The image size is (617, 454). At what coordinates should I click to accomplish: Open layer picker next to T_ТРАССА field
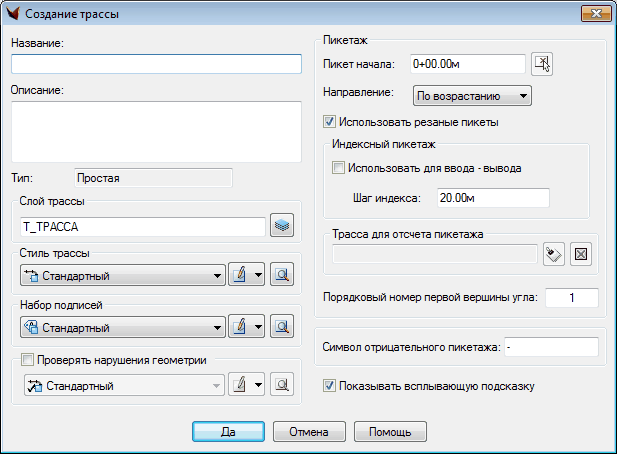point(283,226)
